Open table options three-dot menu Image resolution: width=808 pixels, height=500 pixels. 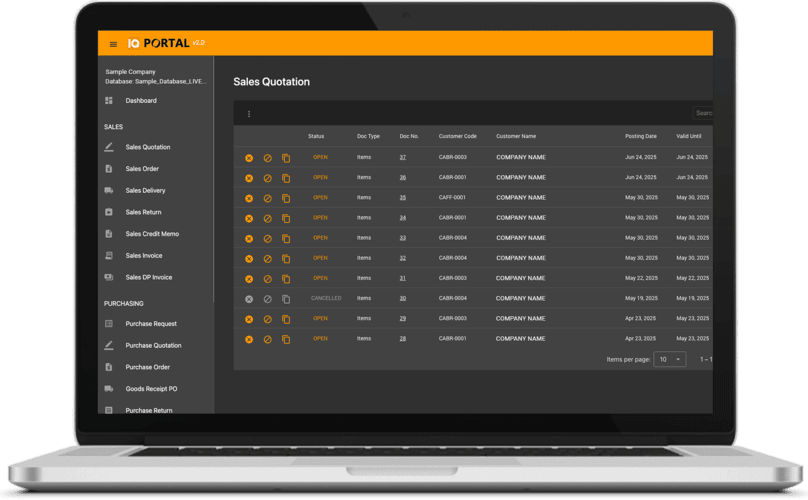pyautogui.click(x=249, y=114)
